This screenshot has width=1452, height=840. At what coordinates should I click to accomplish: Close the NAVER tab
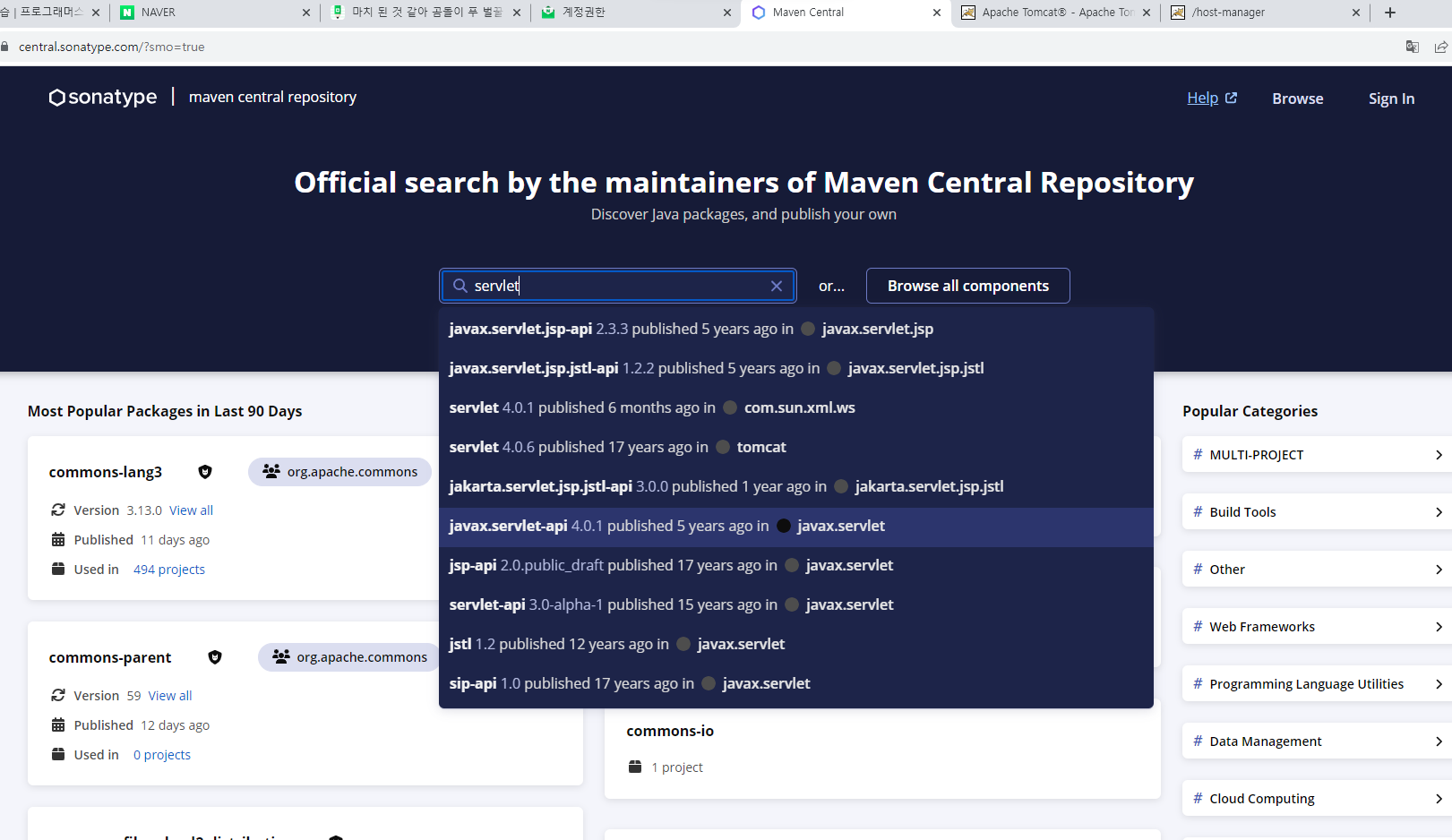(x=306, y=13)
